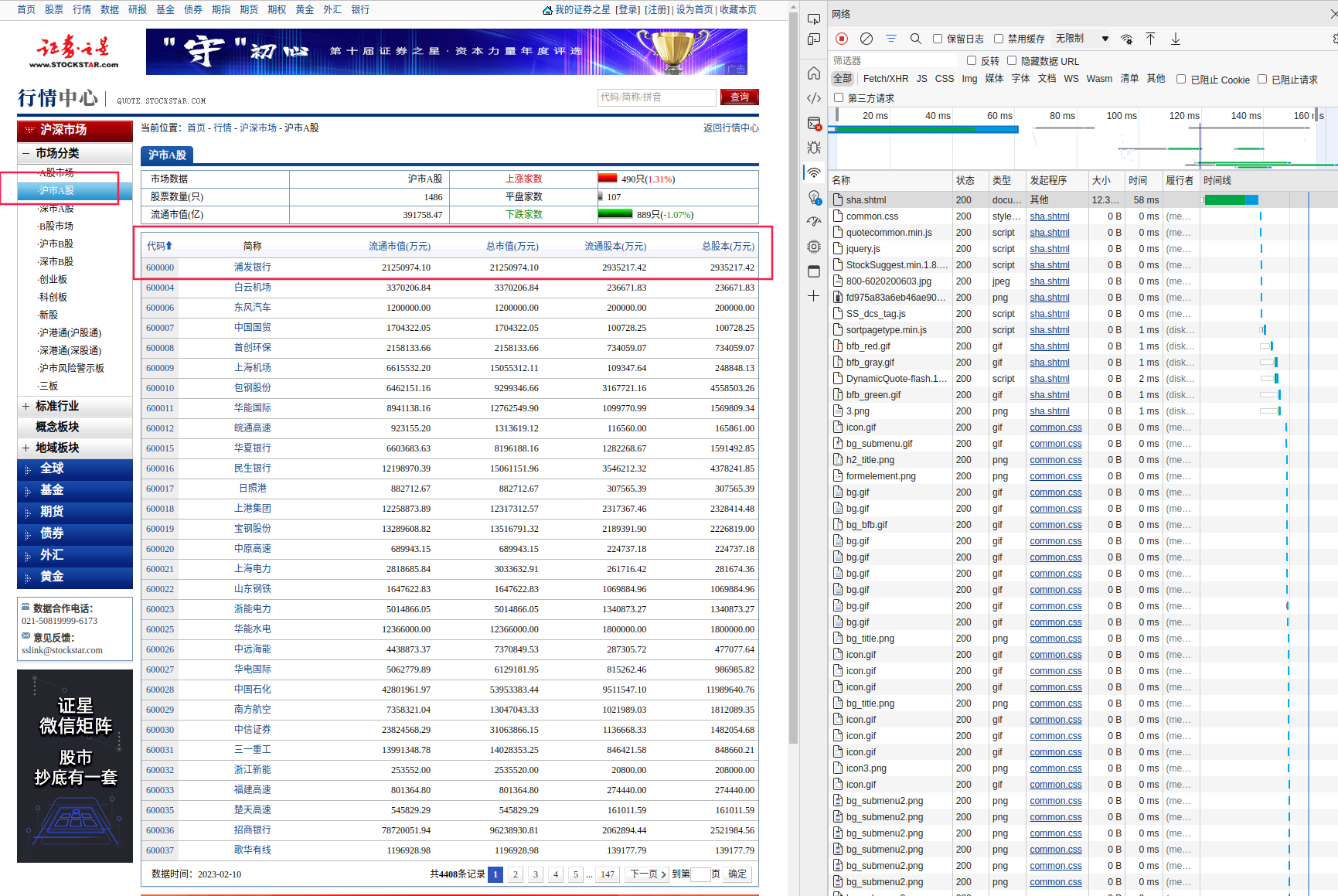The height and width of the screenshot is (896, 1338).
Task: Check the 第三方请求 checkbox
Action: (x=839, y=97)
